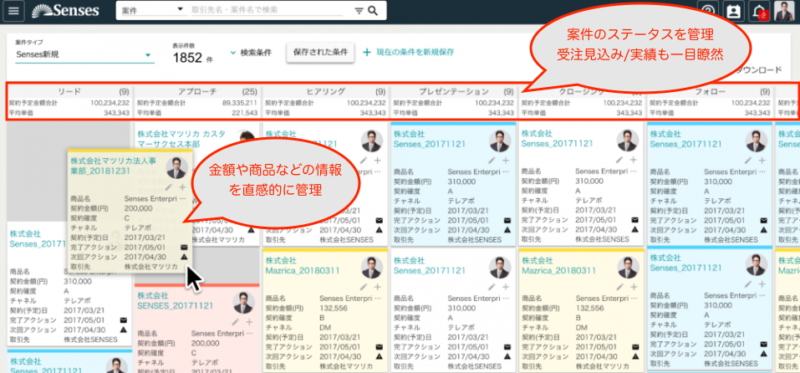Plus icon on blue プレゼンテーション Senses_20171121 card
Viewport: 800px width, 373px height.
[505, 160]
